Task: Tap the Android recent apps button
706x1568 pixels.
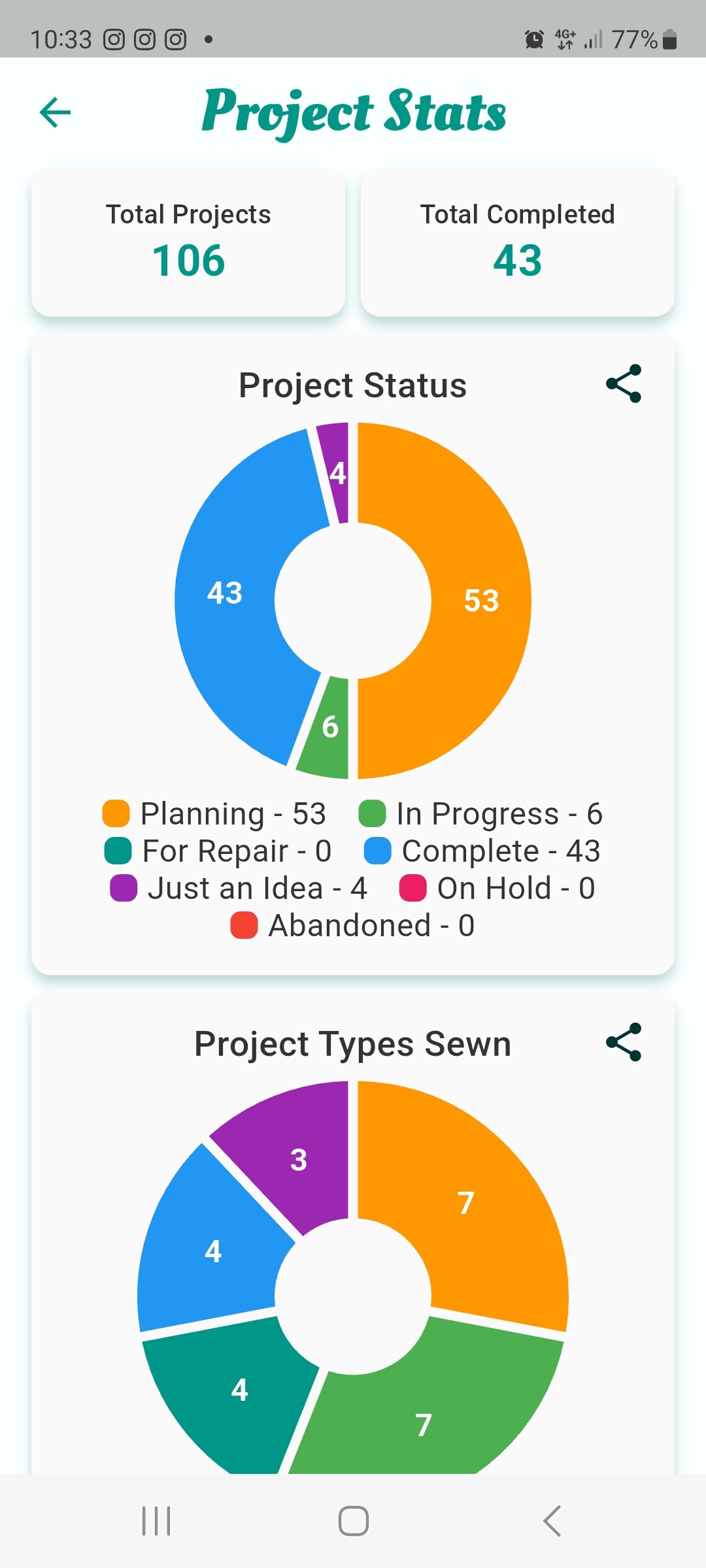Action: pos(156,1520)
